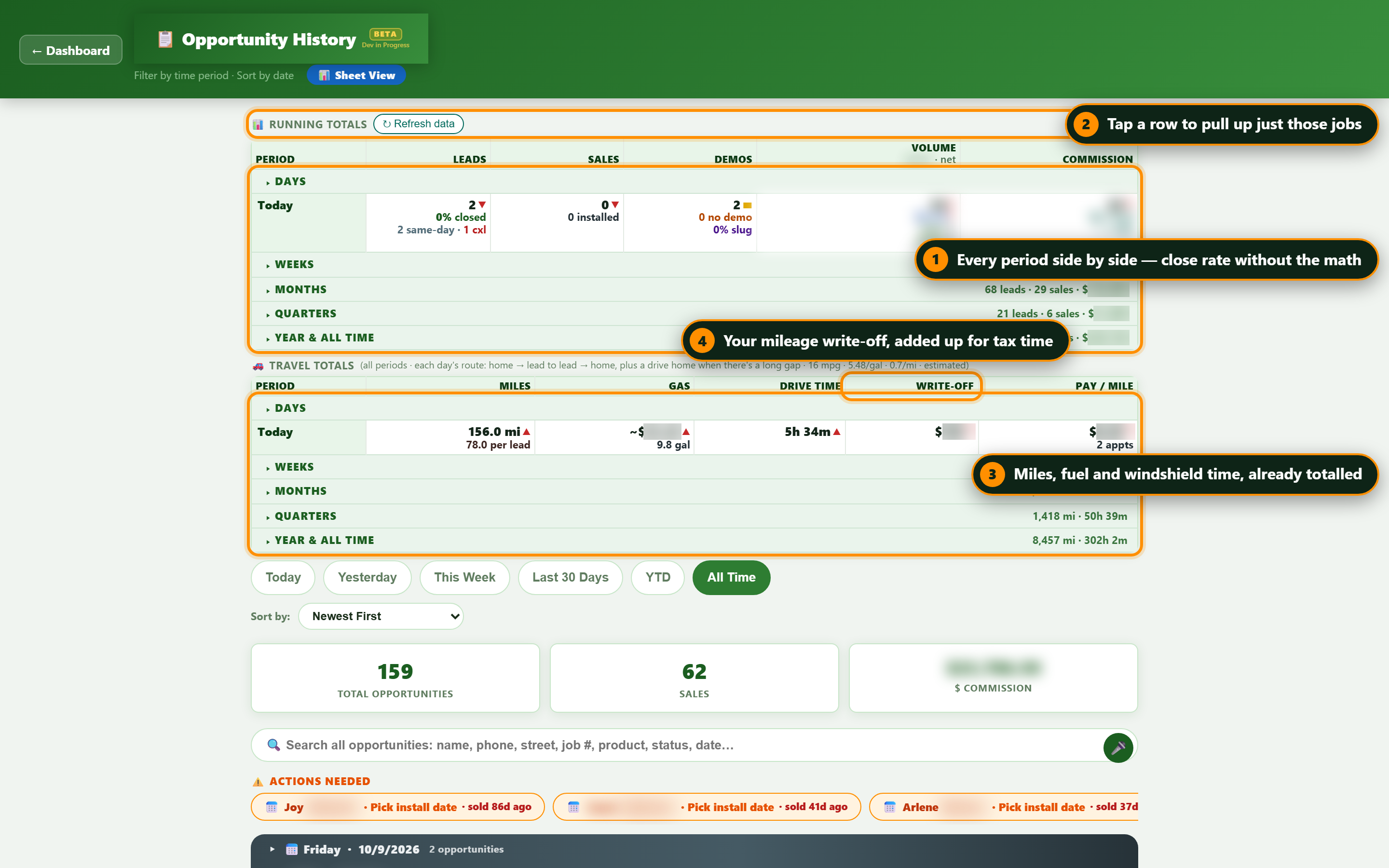Screen dimensions: 1389x868
Task: Expand the Friday 10/9/2026 day section
Action: tap(694, 850)
